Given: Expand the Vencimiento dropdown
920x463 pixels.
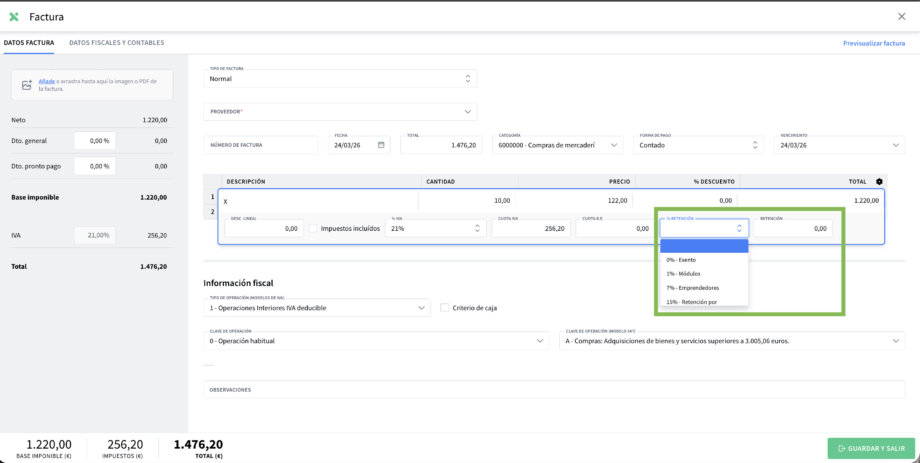Looking at the screenshot, I should point(895,145).
